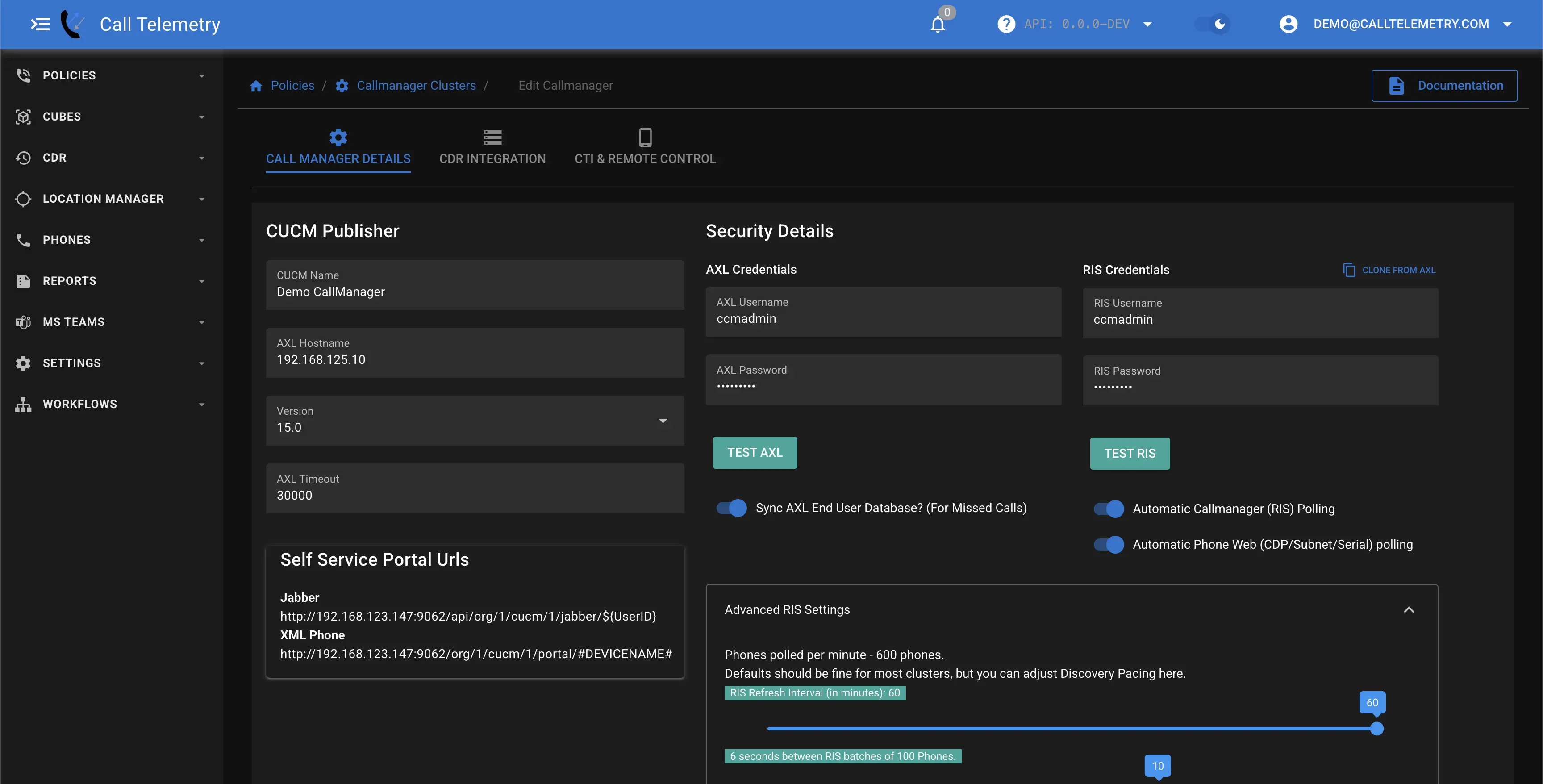Switch to CALL MANAGER DETAILS tab
This screenshot has width=1543, height=784.
pos(338,149)
